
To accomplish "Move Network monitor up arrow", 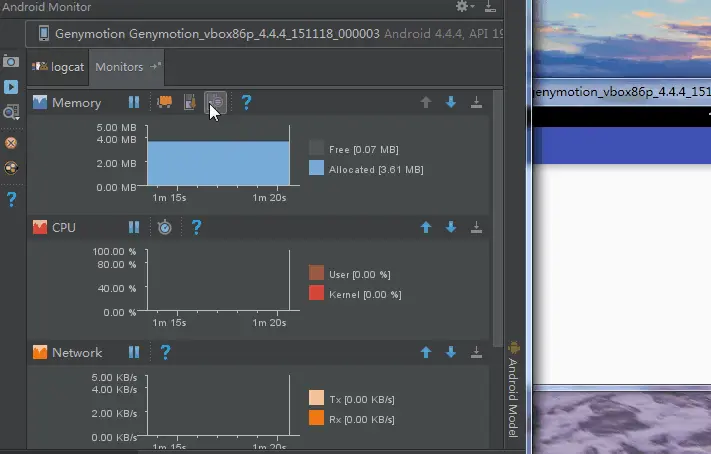I will pyautogui.click(x=426, y=352).
